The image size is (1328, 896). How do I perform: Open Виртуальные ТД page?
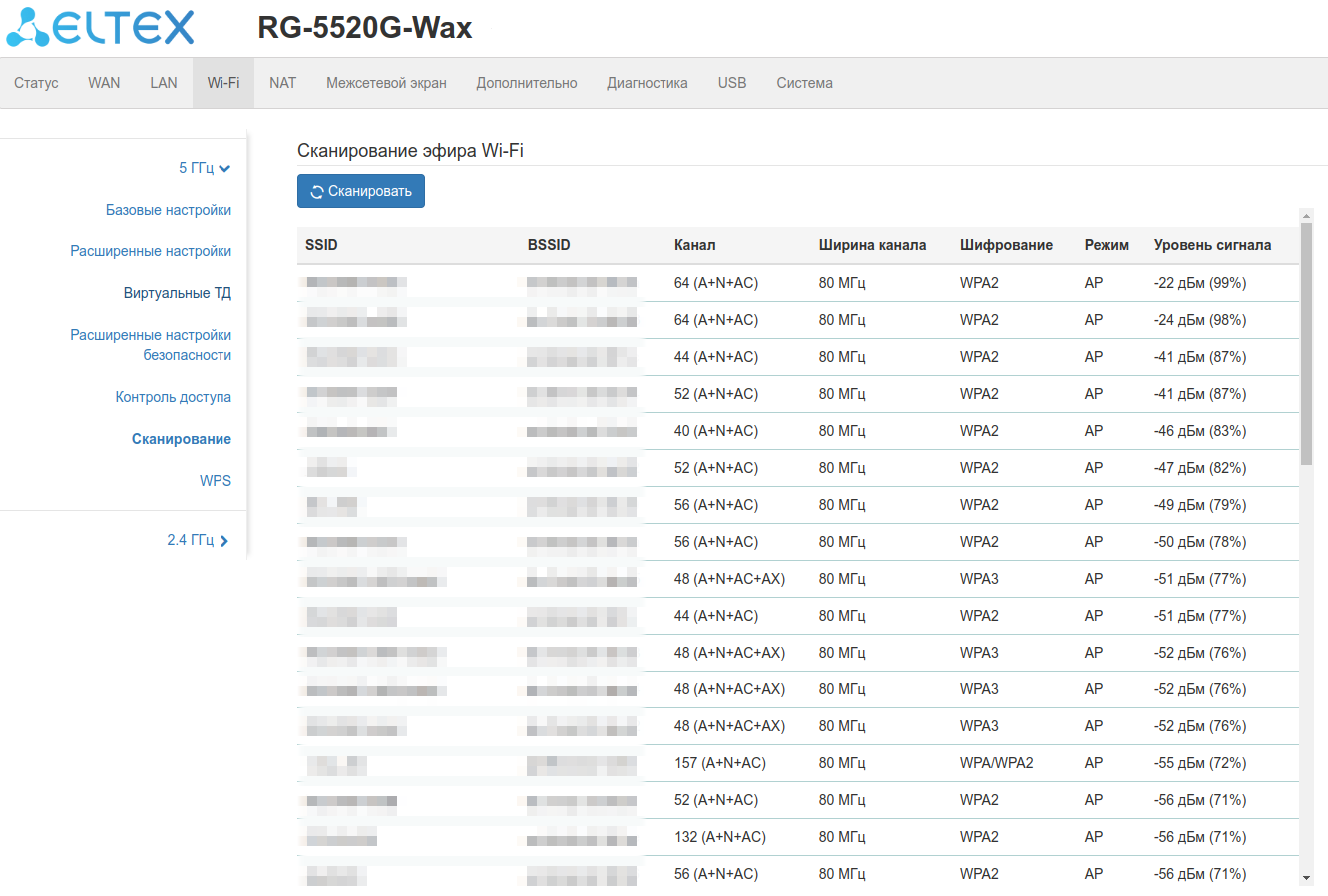coord(177,293)
